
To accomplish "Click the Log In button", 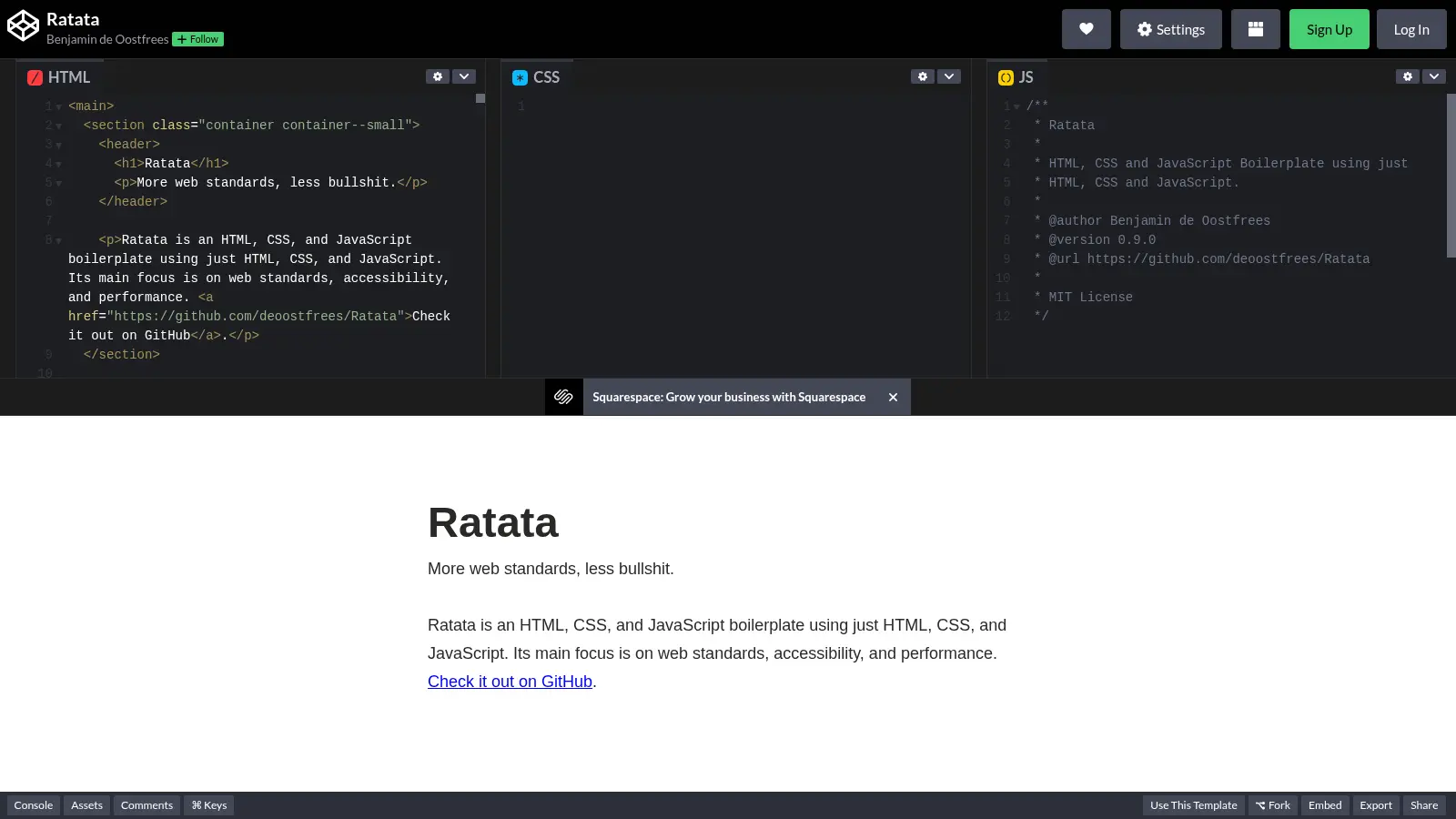I will coord(1411,29).
